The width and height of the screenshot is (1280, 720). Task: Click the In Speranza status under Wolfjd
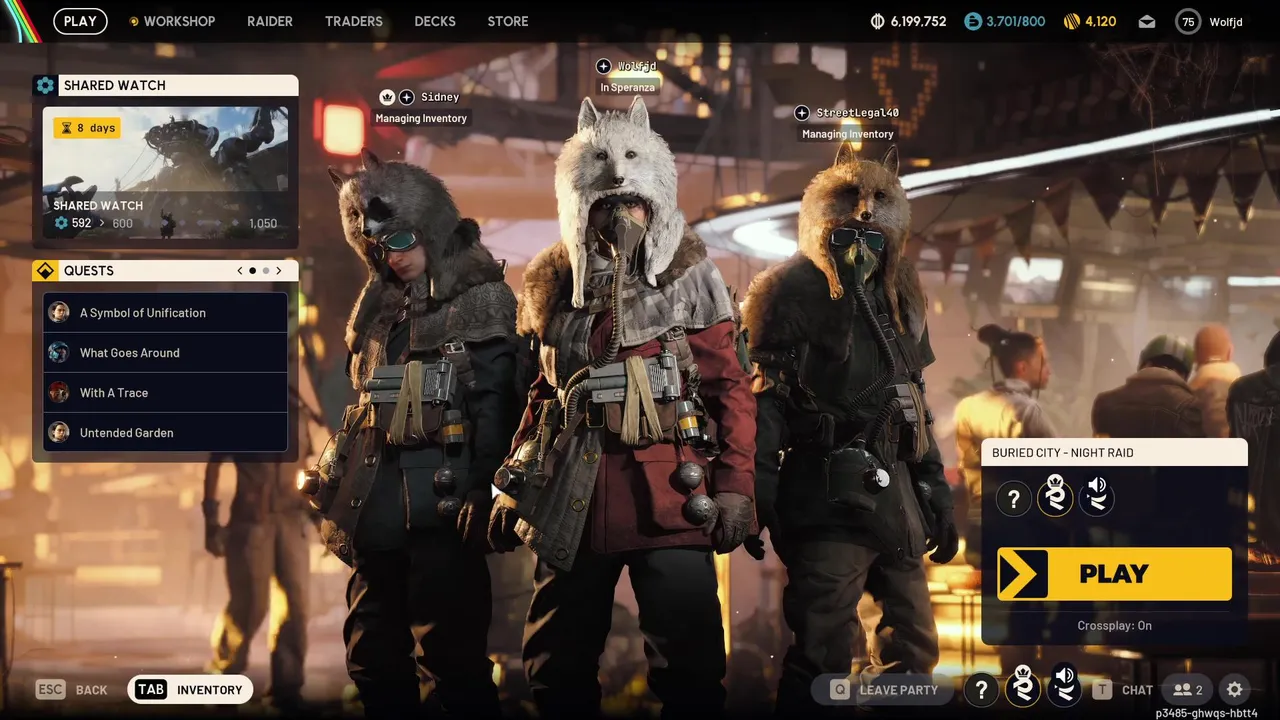point(627,88)
